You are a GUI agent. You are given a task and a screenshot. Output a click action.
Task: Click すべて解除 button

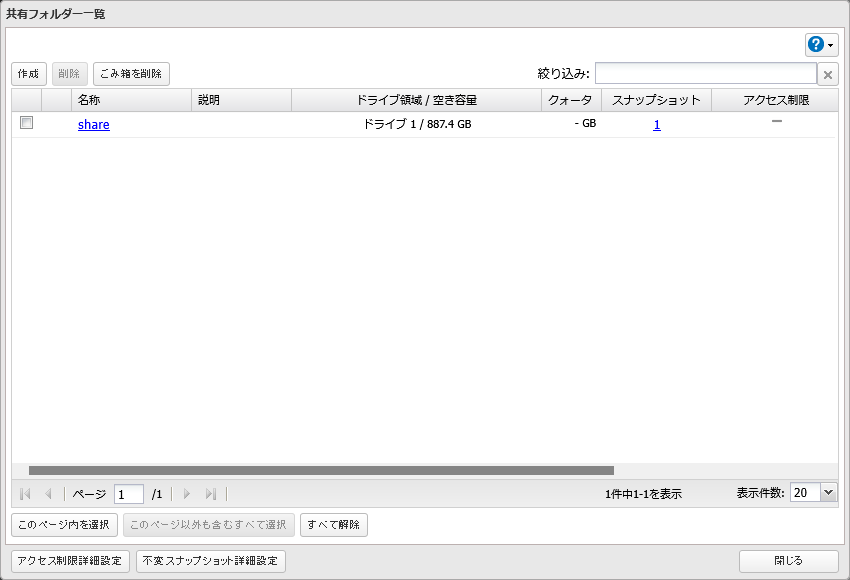click(334, 525)
